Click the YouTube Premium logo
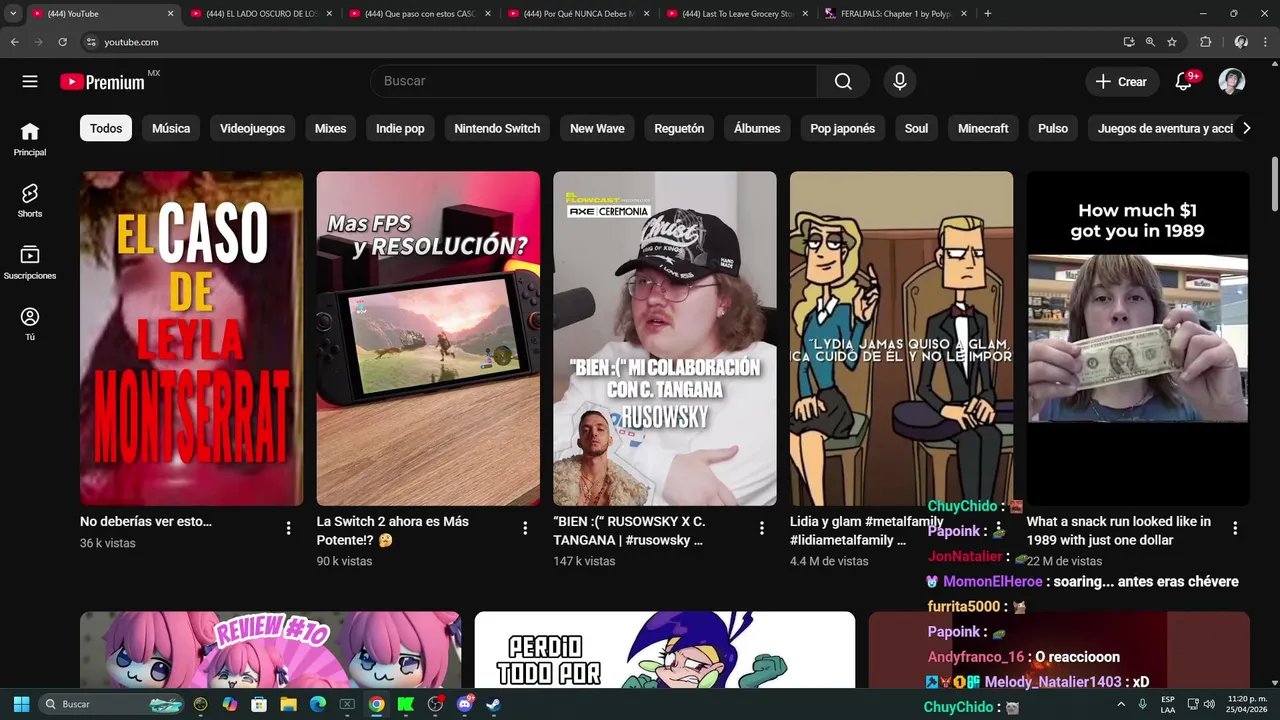1280x720 pixels. [102, 82]
